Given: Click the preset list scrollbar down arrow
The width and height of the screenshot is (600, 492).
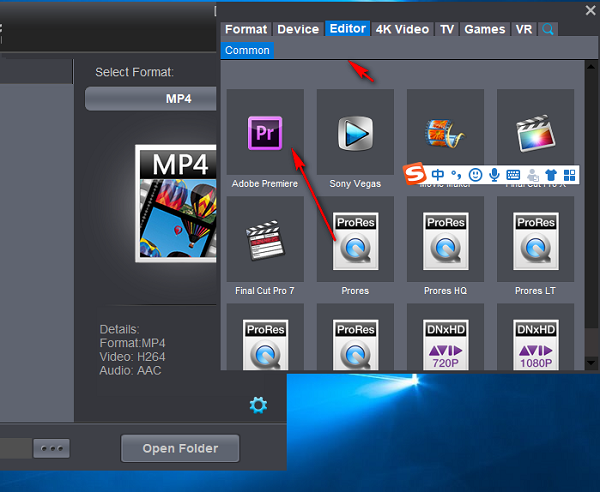Looking at the screenshot, I should pyautogui.click(x=591, y=362).
